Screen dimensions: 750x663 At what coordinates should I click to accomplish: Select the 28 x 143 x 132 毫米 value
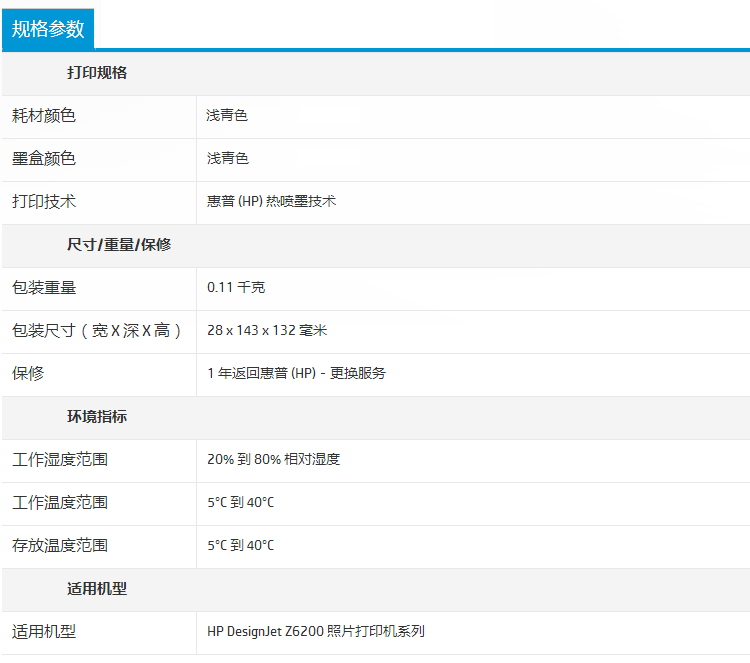click(x=267, y=331)
